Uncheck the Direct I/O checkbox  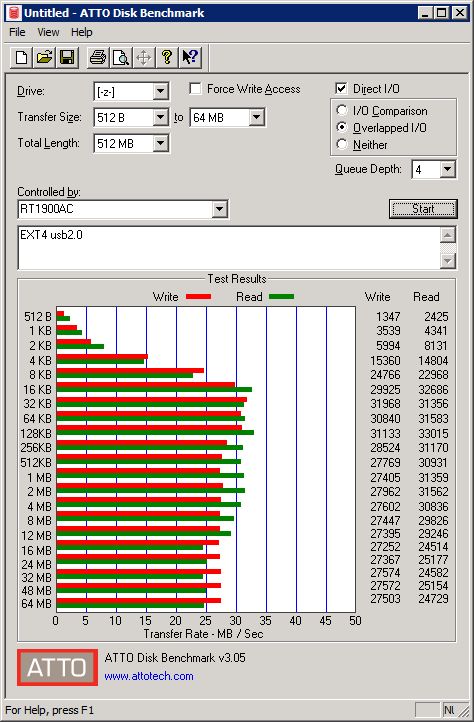click(341, 88)
